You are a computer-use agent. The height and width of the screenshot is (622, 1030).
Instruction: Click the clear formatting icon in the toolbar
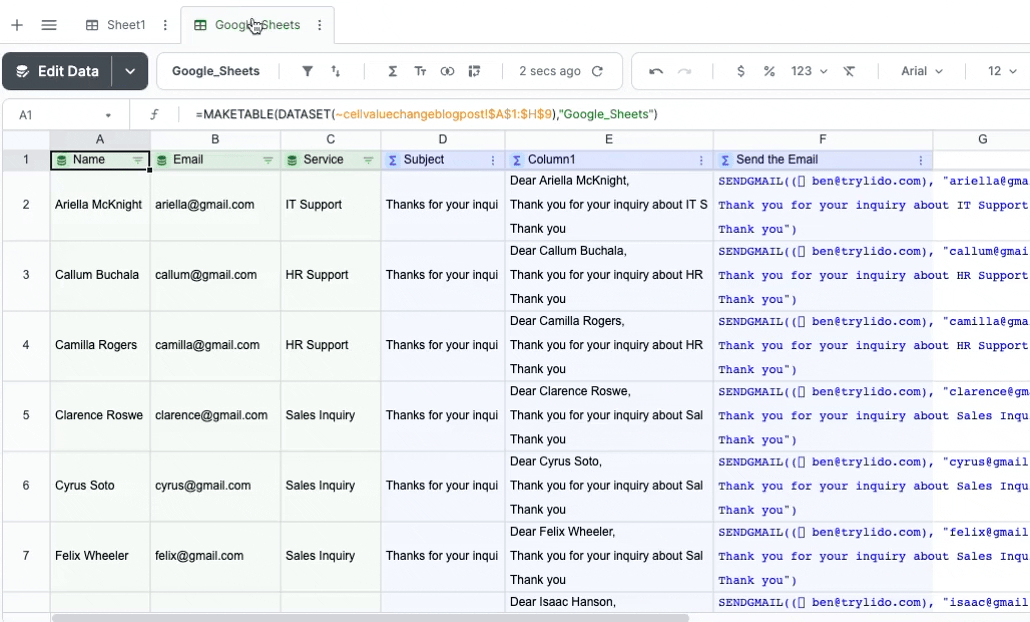[849, 71]
